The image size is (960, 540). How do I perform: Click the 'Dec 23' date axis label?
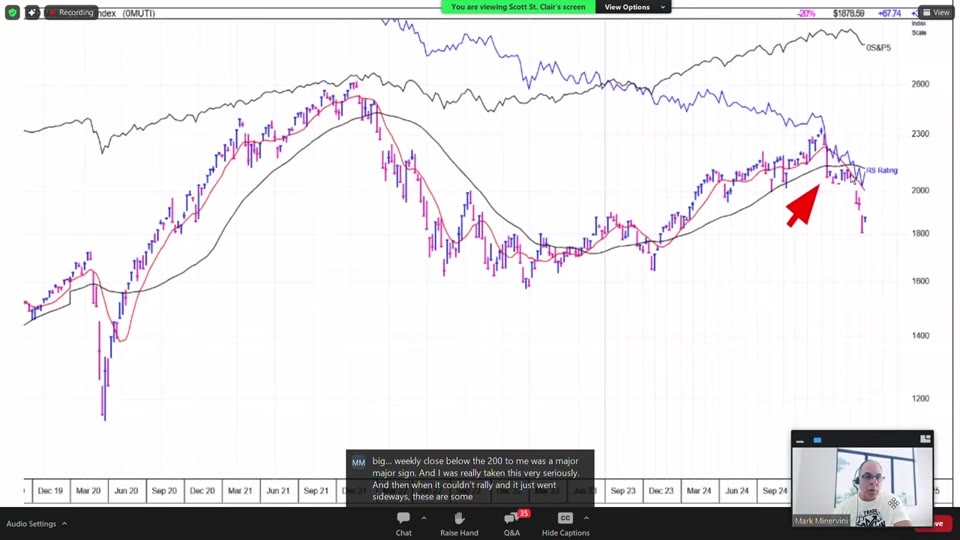click(x=661, y=491)
